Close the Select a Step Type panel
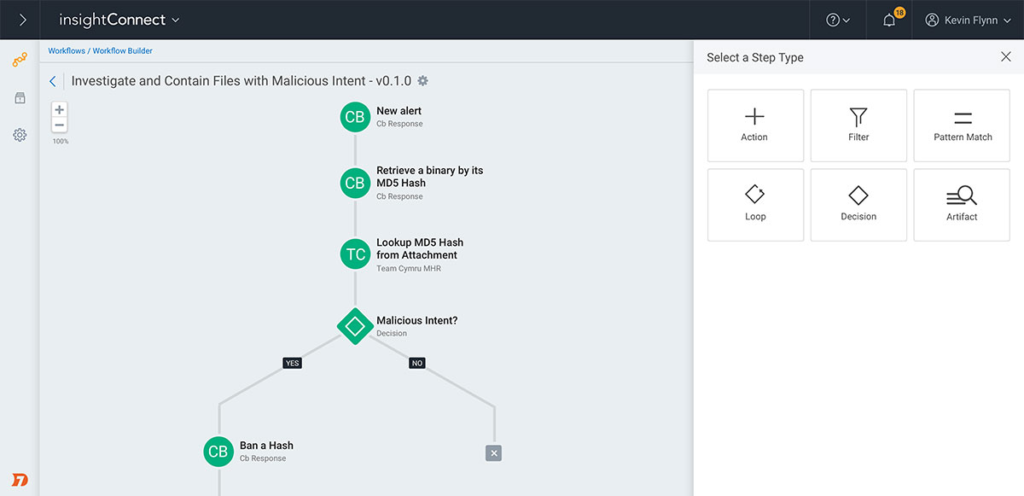This screenshot has height=496, width=1024. point(1005,57)
